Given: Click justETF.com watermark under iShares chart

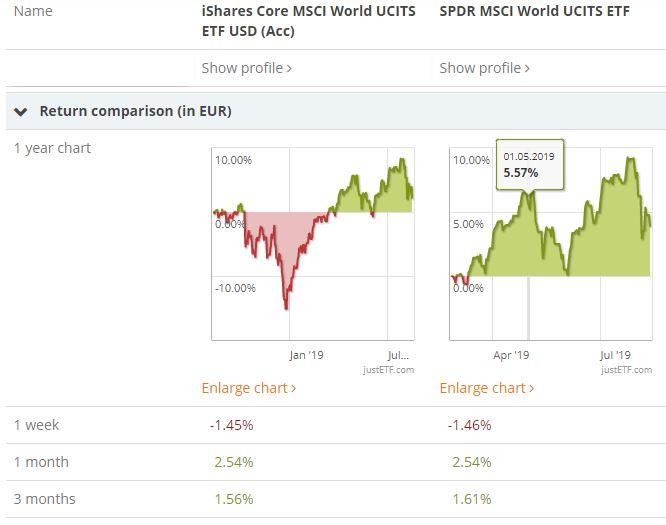Looking at the screenshot, I should 388,370.
